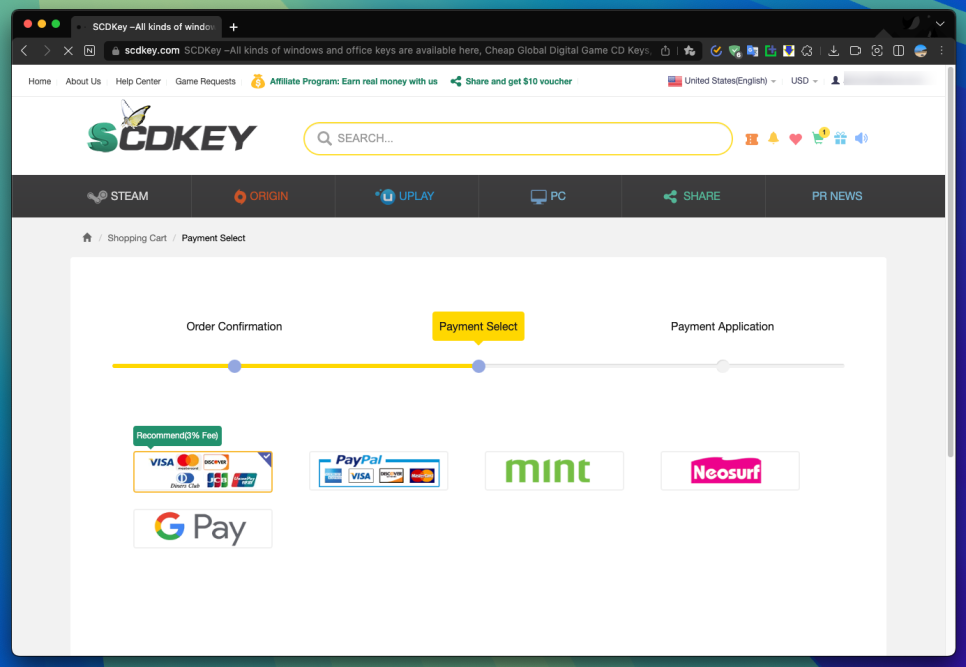
Task: Open the Affiliate Program link
Action: (344, 81)
